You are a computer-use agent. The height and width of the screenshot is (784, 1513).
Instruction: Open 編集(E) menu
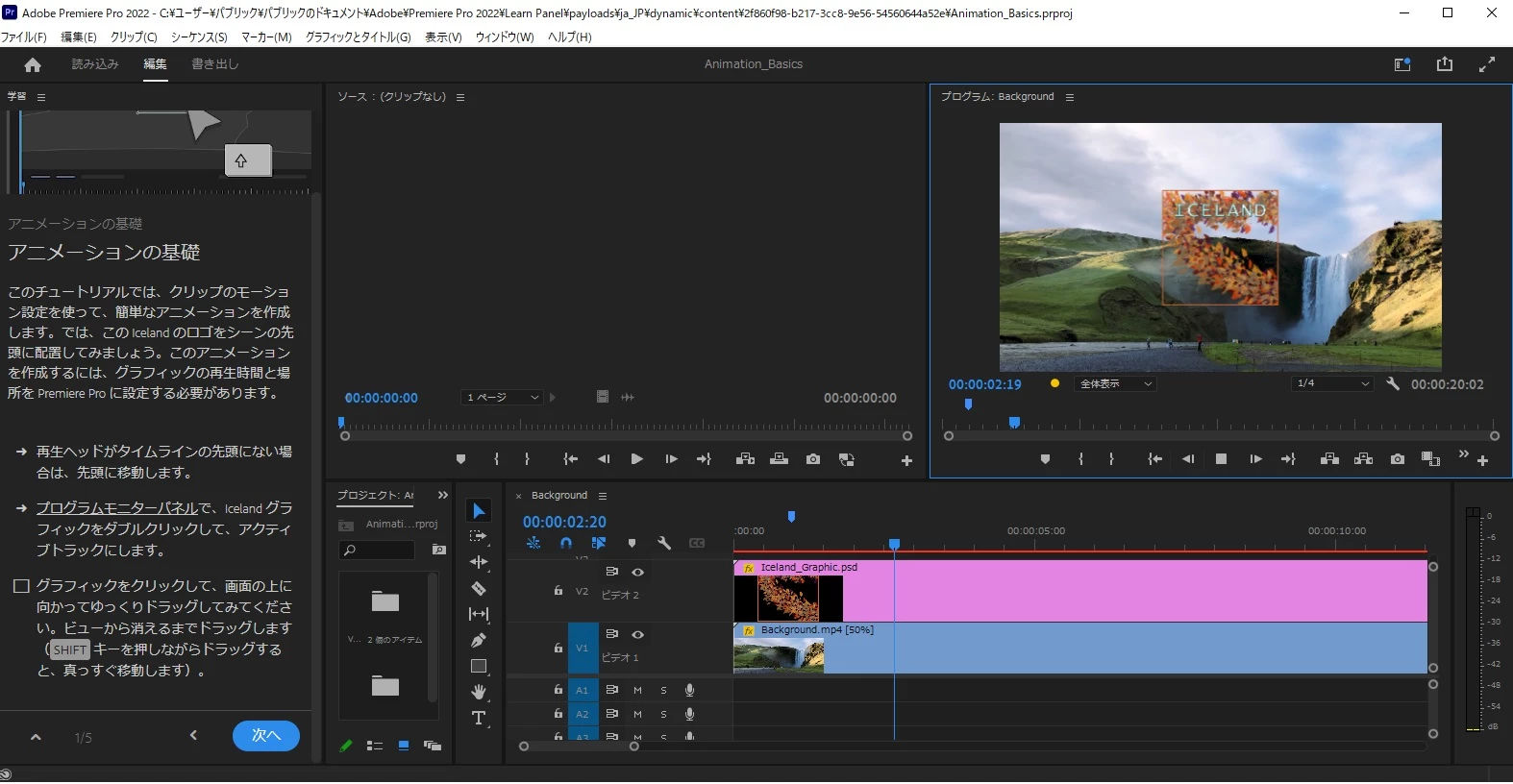(x=79, y=37)
